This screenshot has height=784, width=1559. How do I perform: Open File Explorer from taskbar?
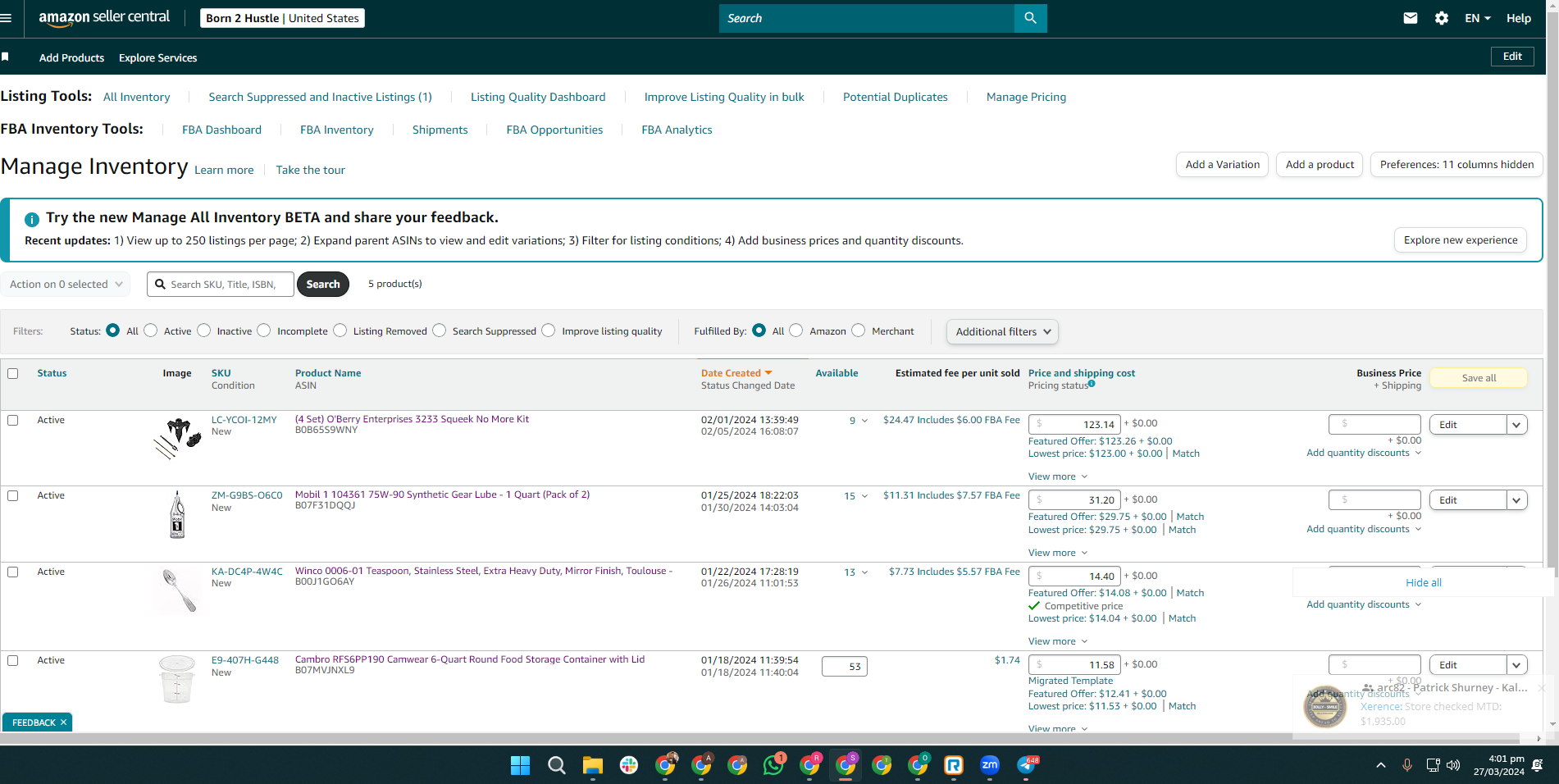(x=592, y=765)
